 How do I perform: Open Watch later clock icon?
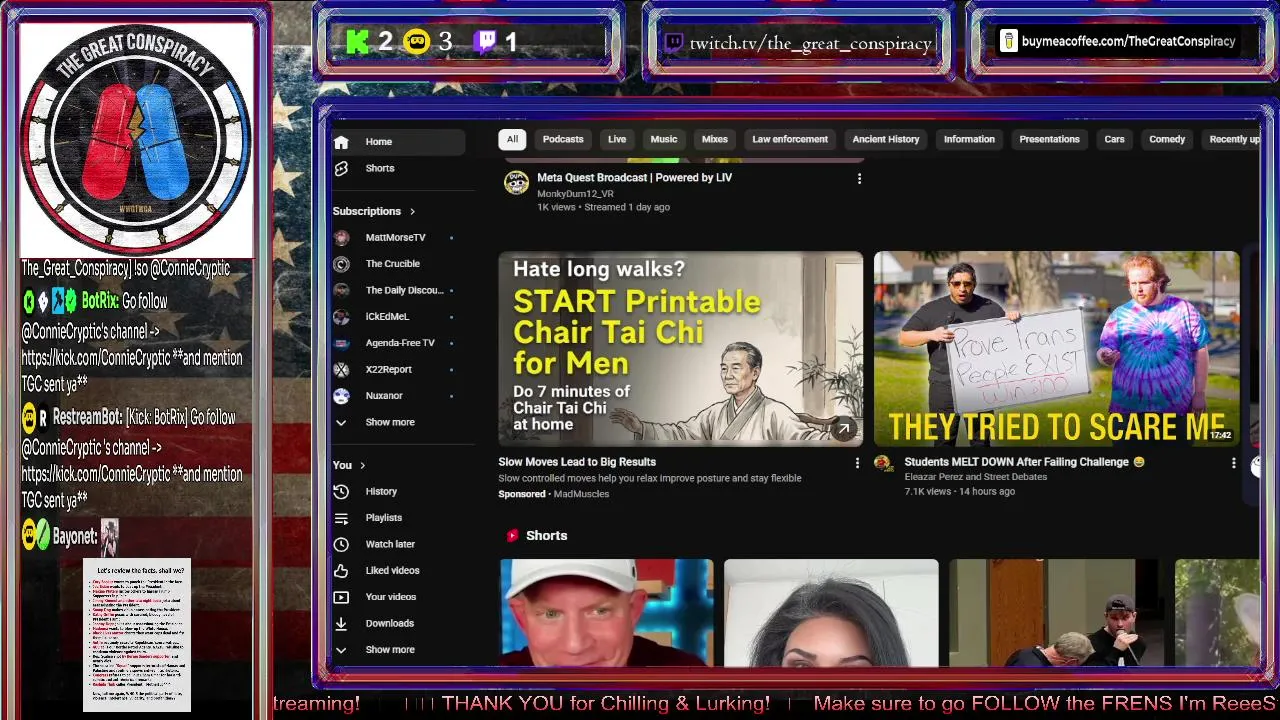tap(341, 544)
